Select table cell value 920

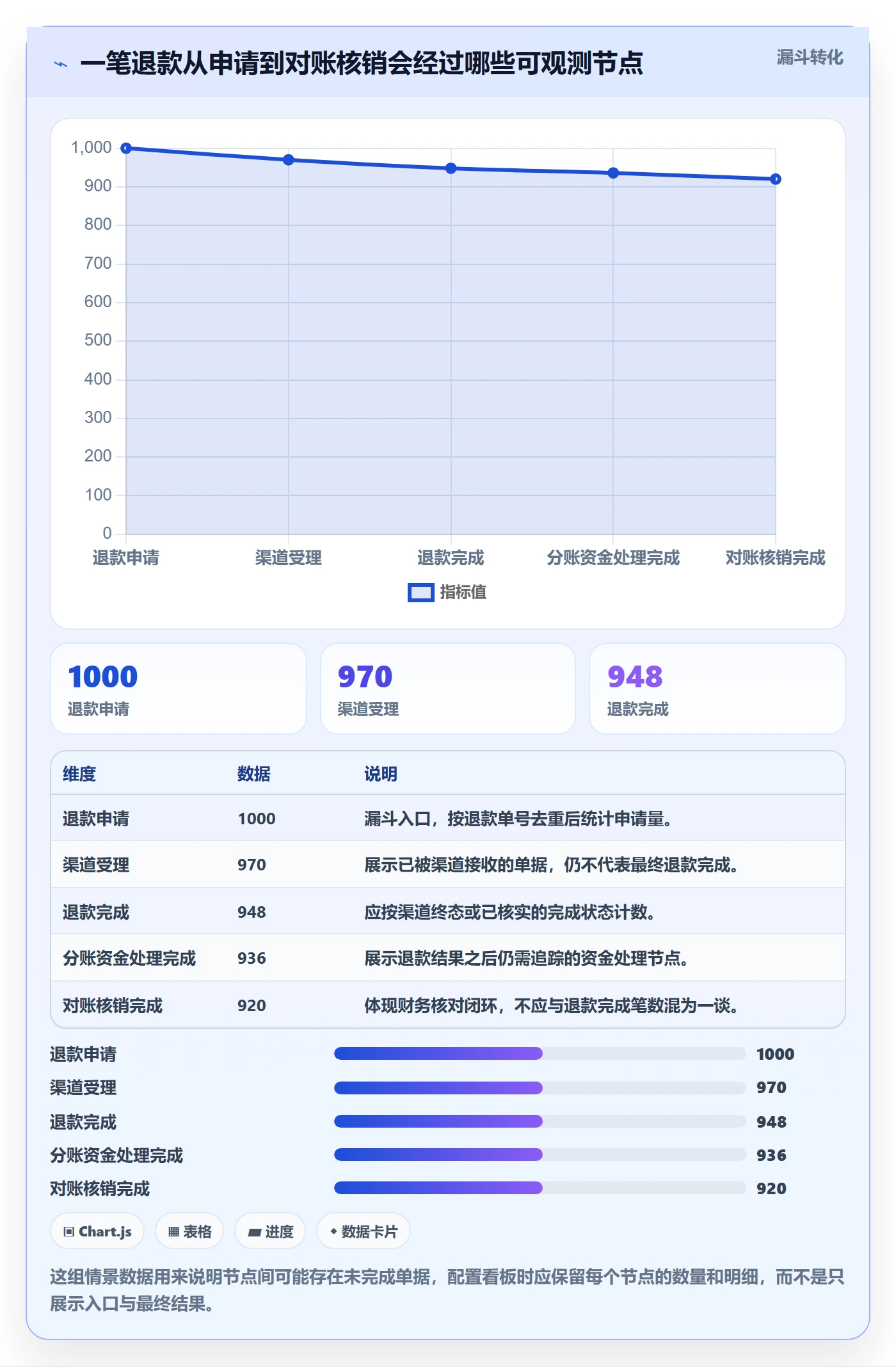(252, 1006)
